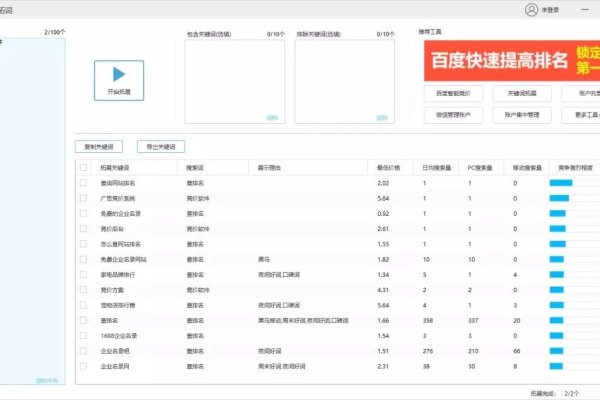Sort by the 日均搜索量 column header
Screen dimensions: 600x400
coord(437,168)
